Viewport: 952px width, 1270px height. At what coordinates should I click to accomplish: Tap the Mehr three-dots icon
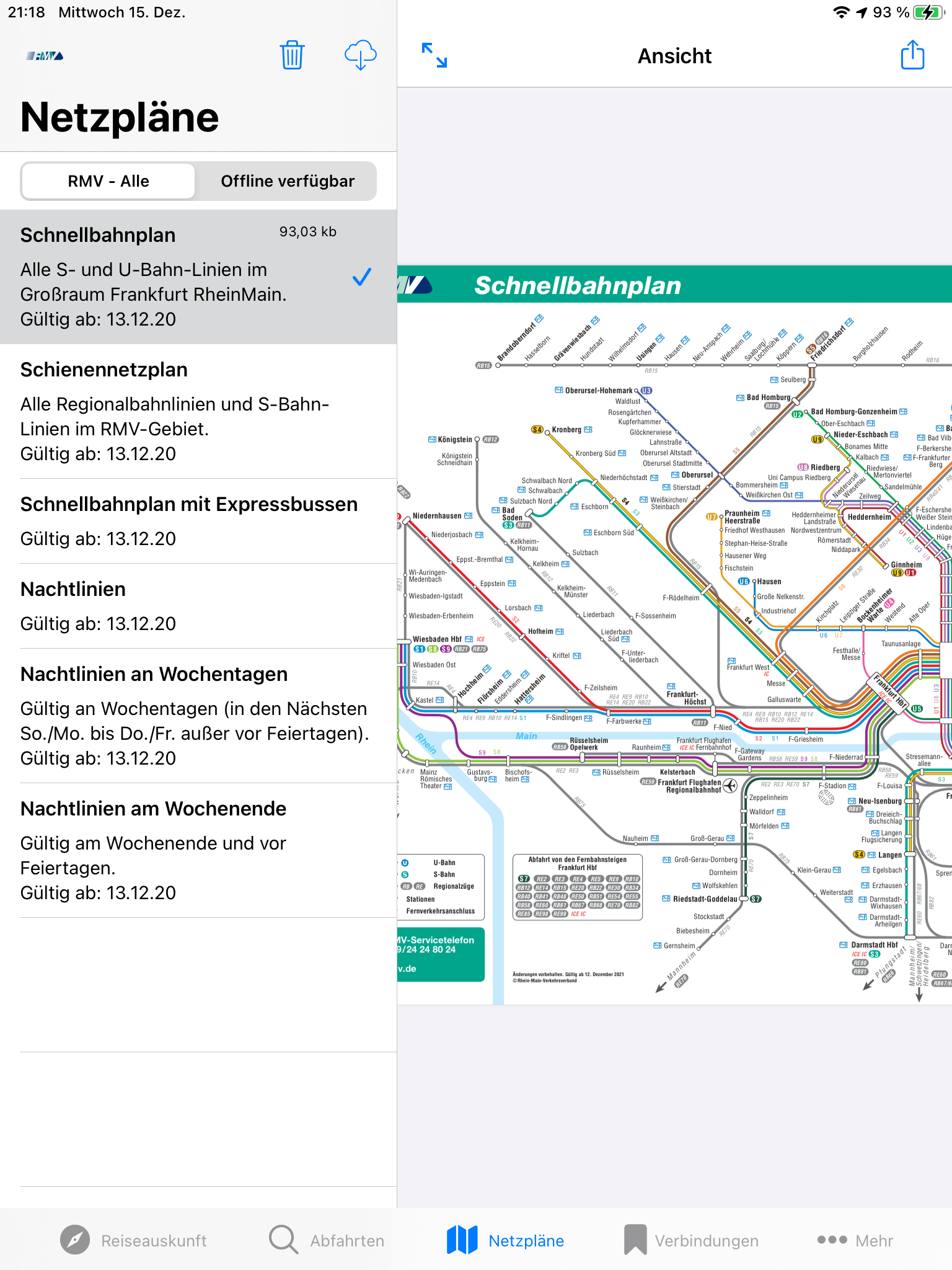click(832, 1240)
